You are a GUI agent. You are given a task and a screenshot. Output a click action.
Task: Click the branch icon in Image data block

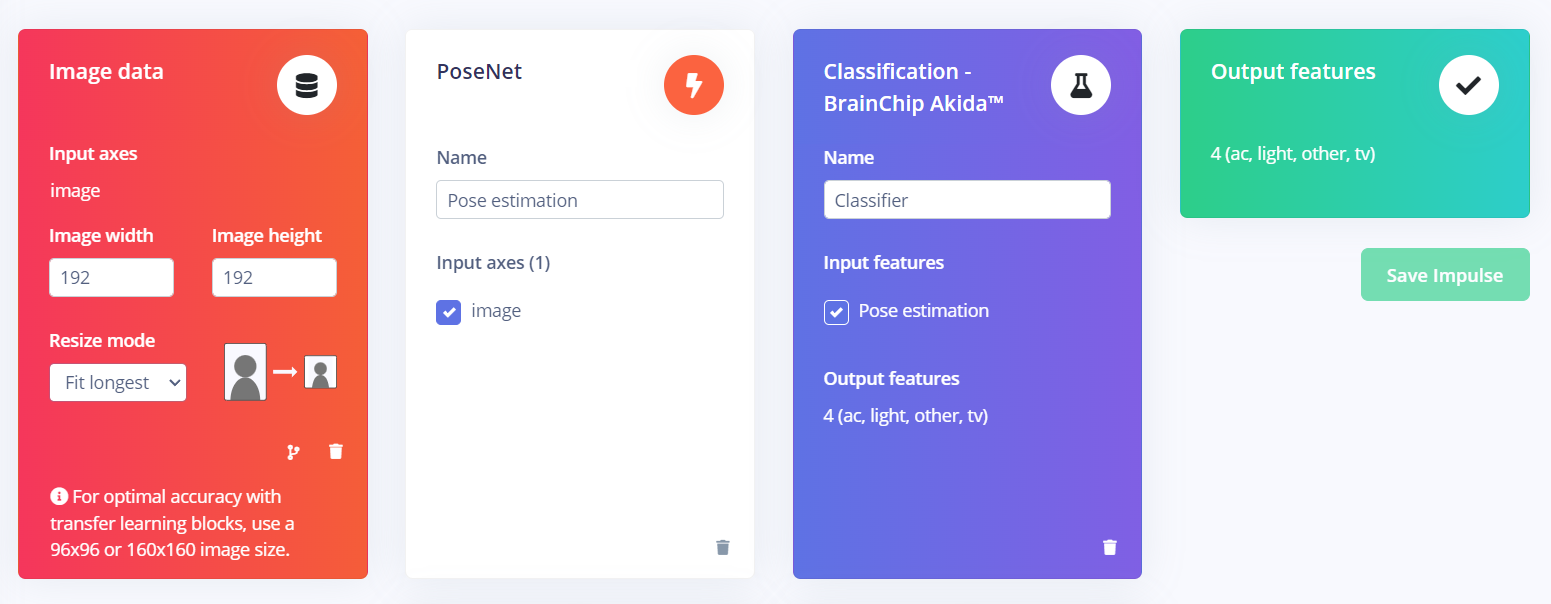(x=293, y=452)
